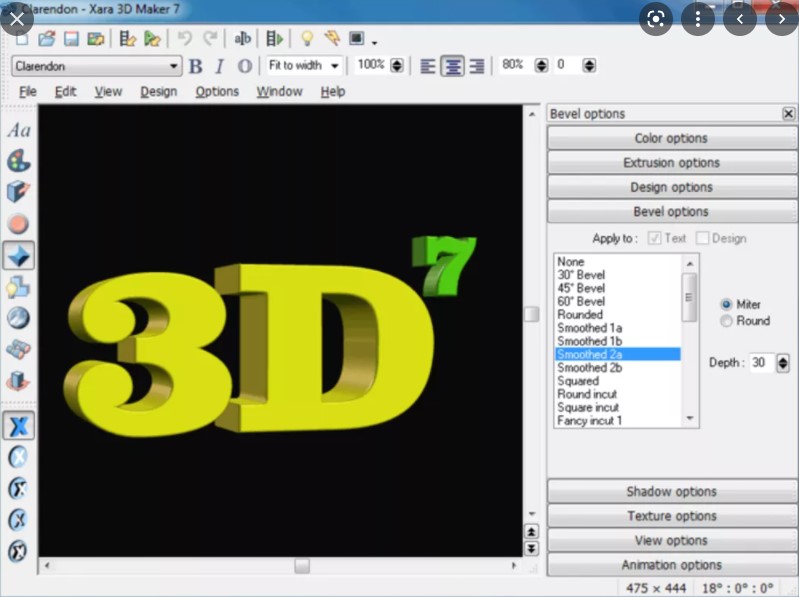The height and width of the screenshot is (597, 799).
Task: Click the view options binoculars icon
Action: click(19, 349)
